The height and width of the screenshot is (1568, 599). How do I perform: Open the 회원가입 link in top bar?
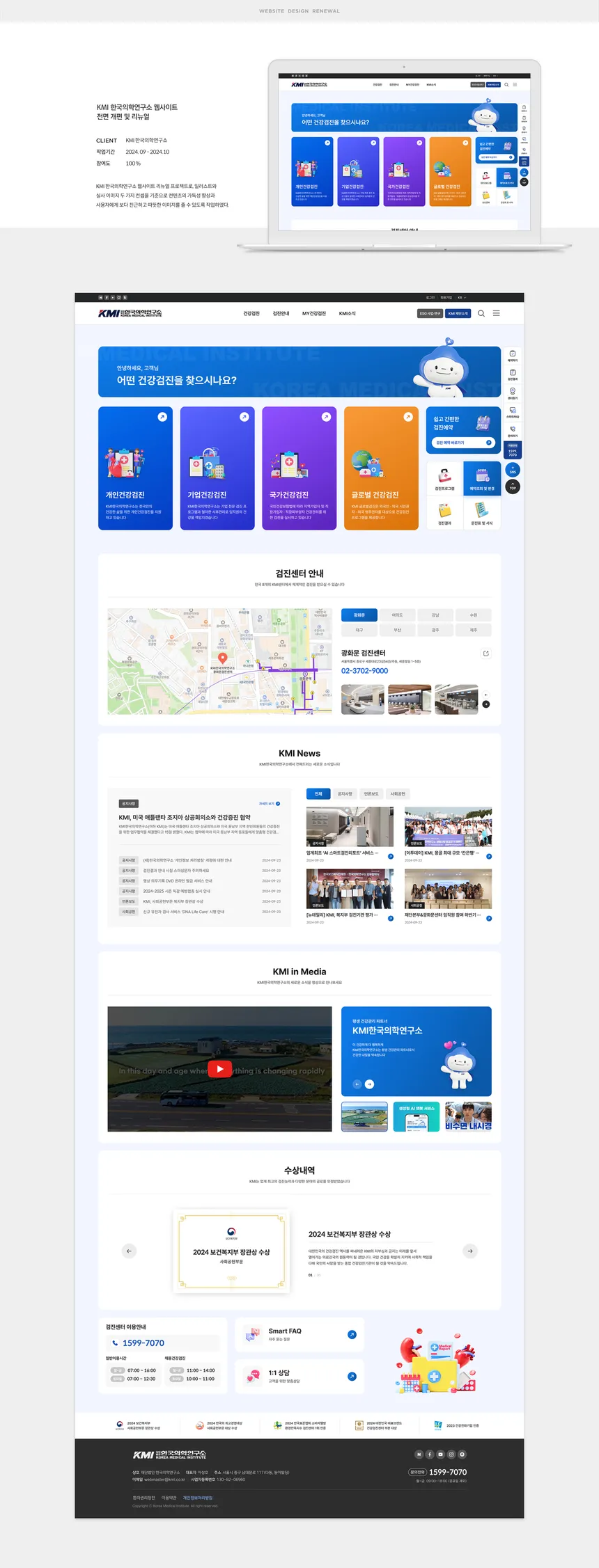[446, 297]
